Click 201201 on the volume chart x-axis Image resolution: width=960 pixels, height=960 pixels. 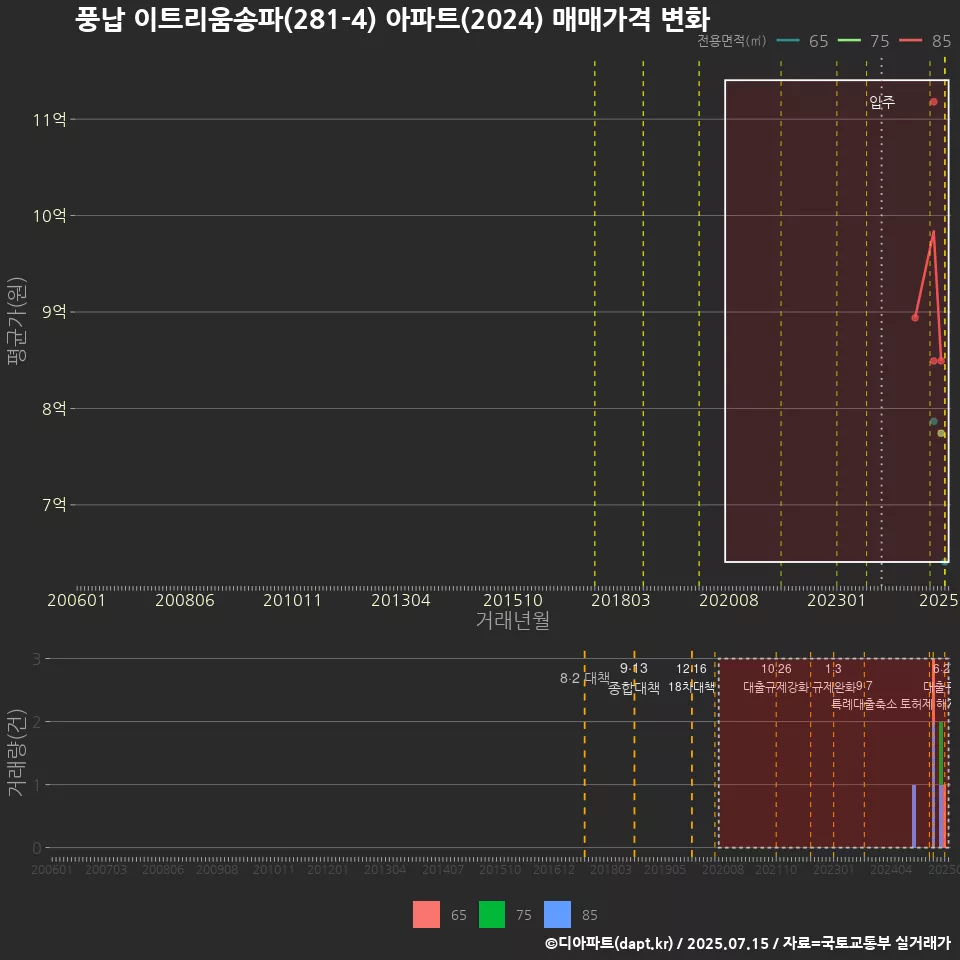pyautogui.click(x=328, y=869)
